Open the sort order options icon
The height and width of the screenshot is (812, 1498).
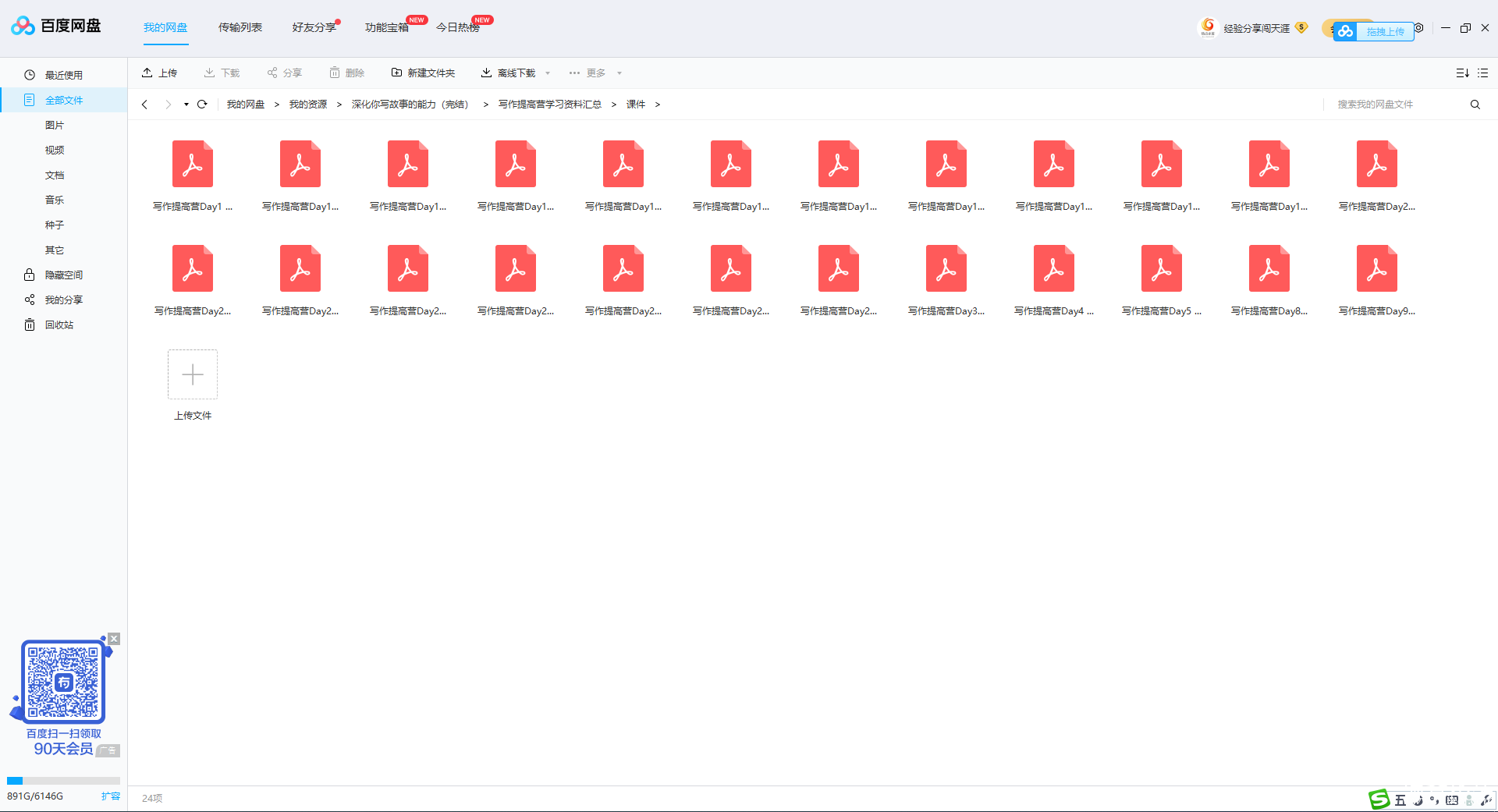pyautogui.click(x=1462, y=73)
